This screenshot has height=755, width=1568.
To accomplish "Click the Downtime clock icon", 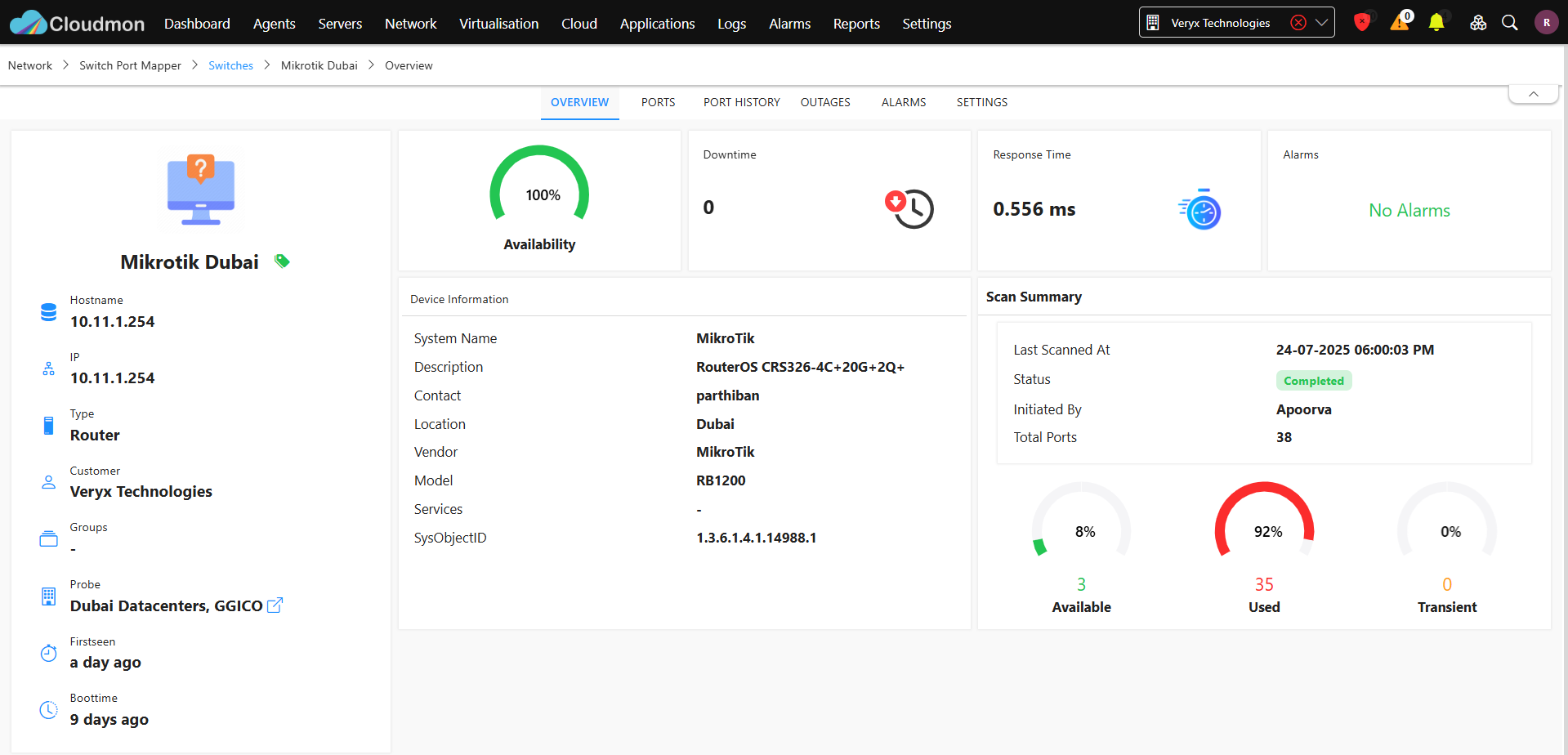I will point(909,209).
